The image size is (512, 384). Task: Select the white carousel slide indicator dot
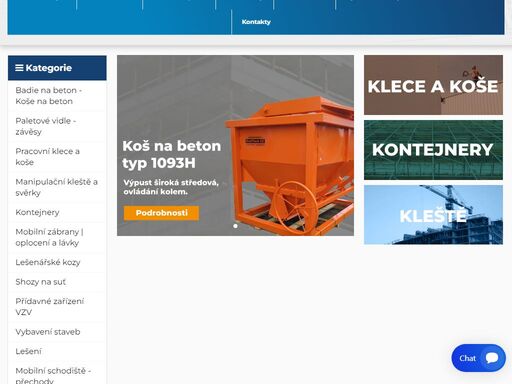point(235,226)
